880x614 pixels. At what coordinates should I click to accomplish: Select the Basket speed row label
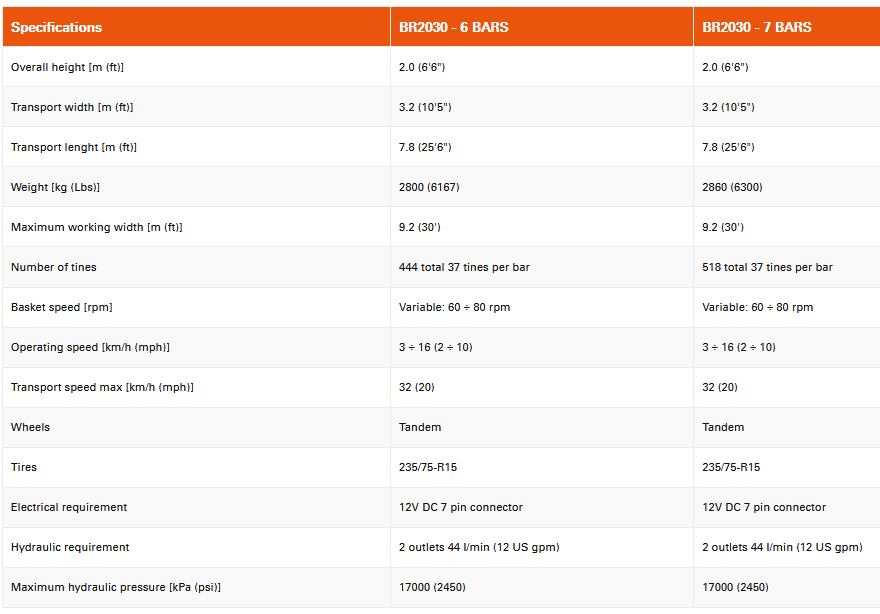pos(62,307)
